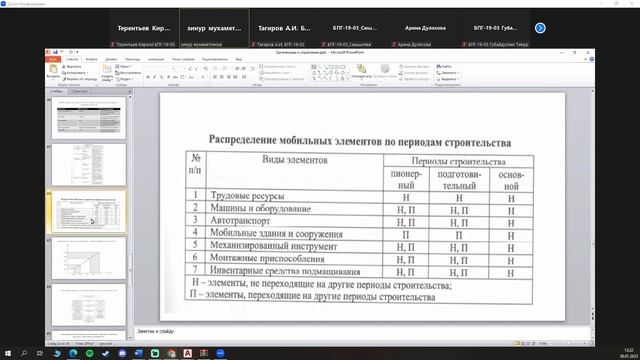Toggle italic formatting
The image size is (640, 360).
pos(154,77)
